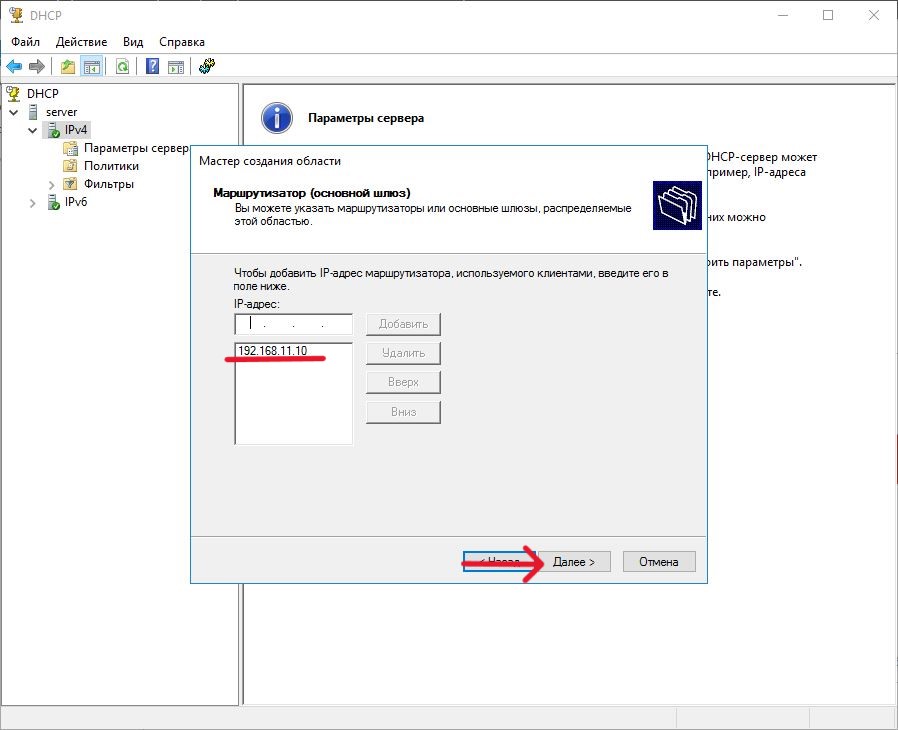Click the Далее button
898x730 pixels.
click(574, 562)
